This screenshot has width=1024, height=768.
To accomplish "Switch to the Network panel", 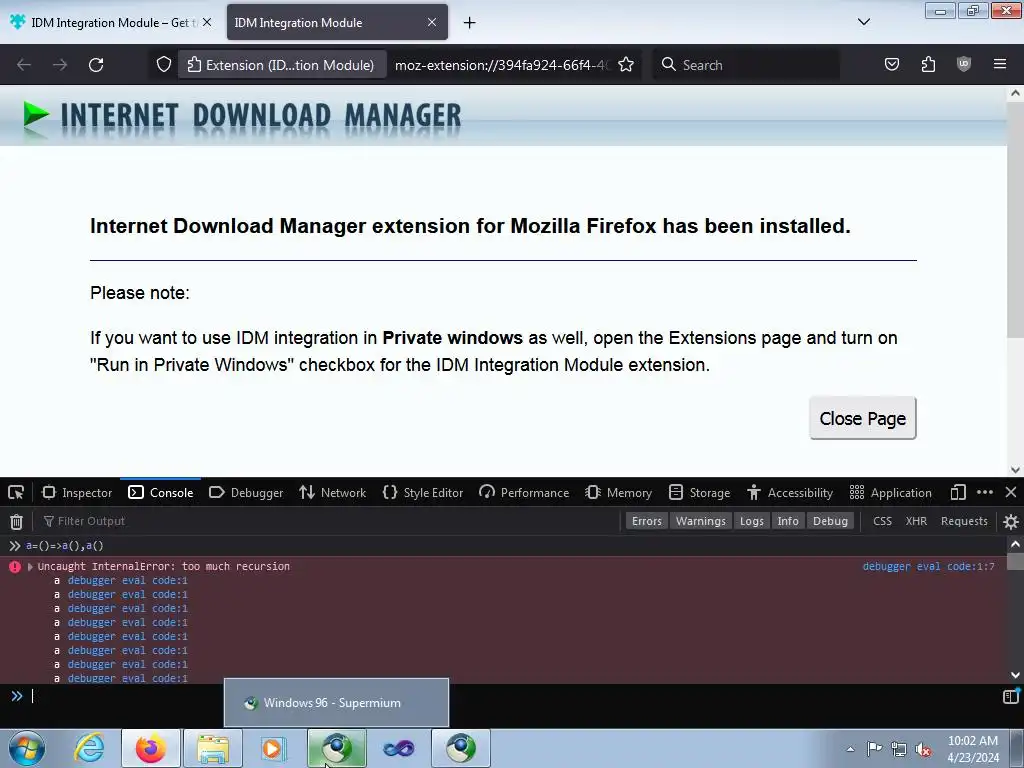I will [332, 492].
